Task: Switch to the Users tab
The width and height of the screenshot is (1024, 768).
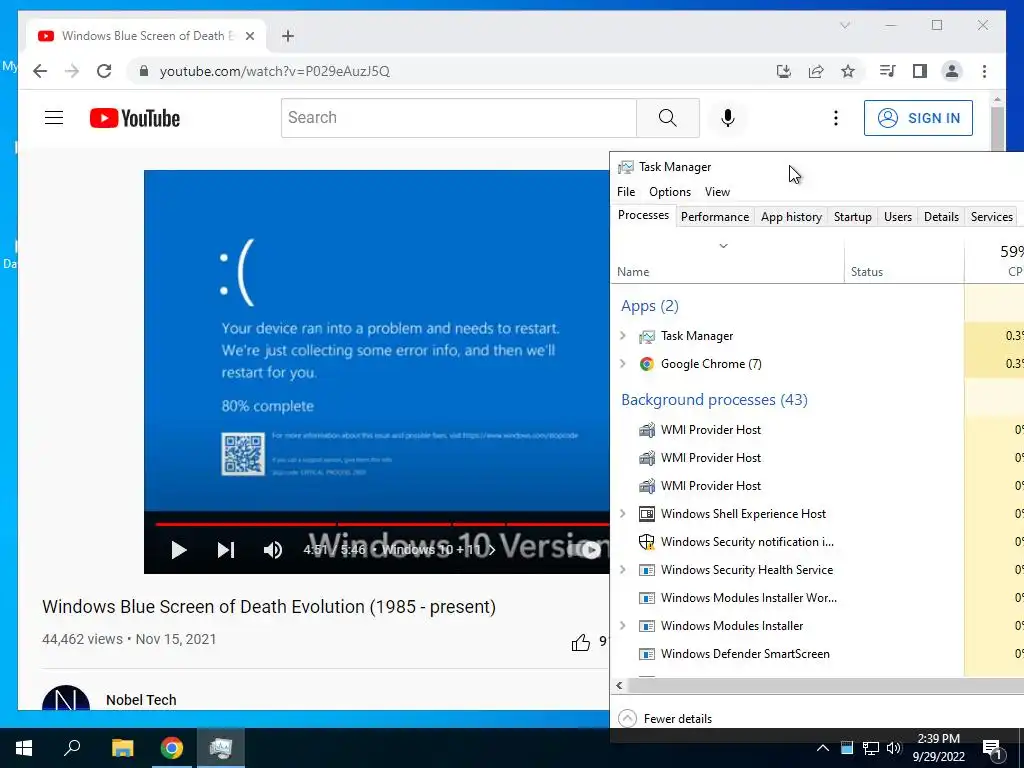Action: point(897,217)
